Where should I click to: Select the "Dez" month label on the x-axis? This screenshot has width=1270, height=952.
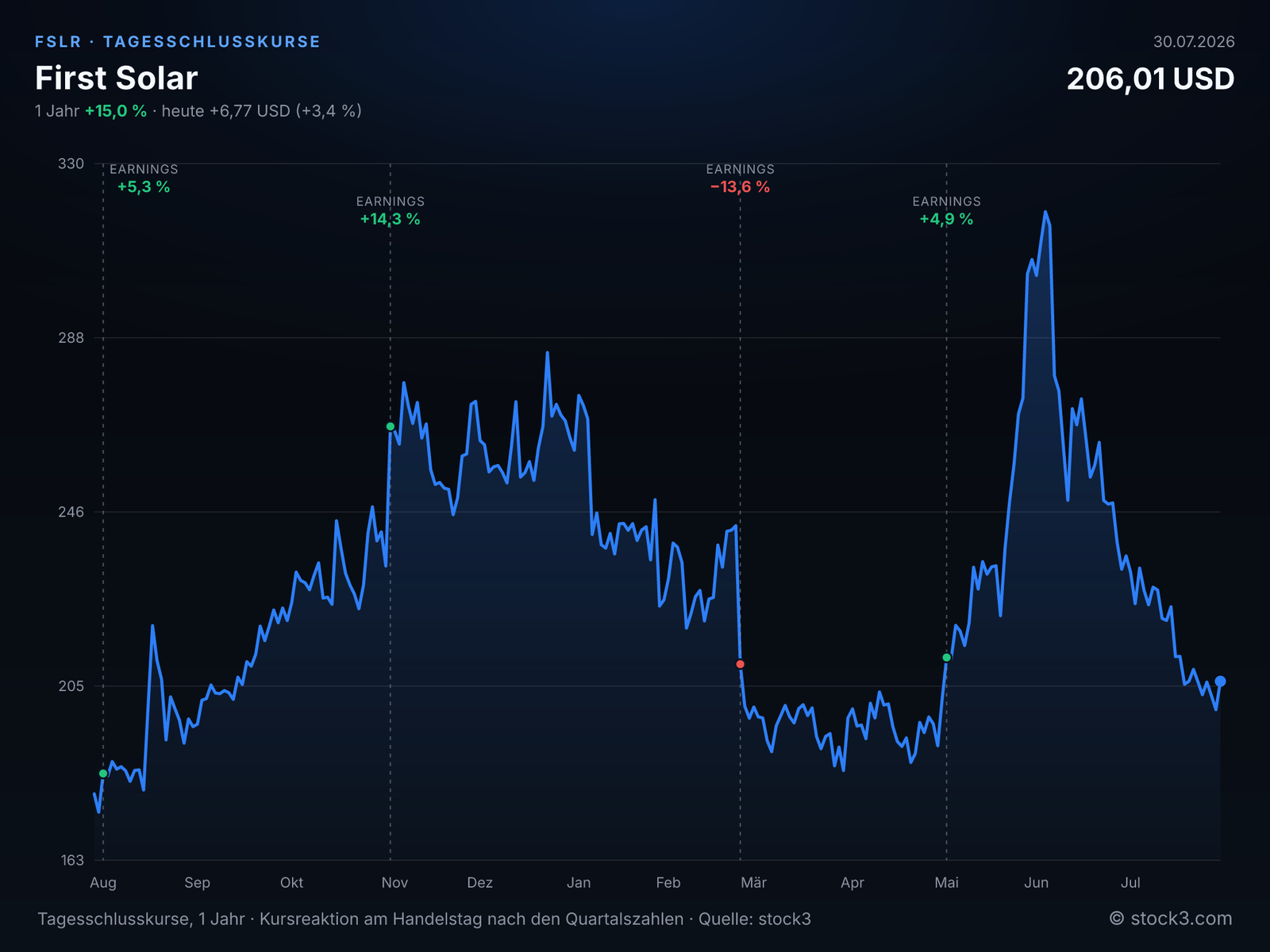pos(479,883)
